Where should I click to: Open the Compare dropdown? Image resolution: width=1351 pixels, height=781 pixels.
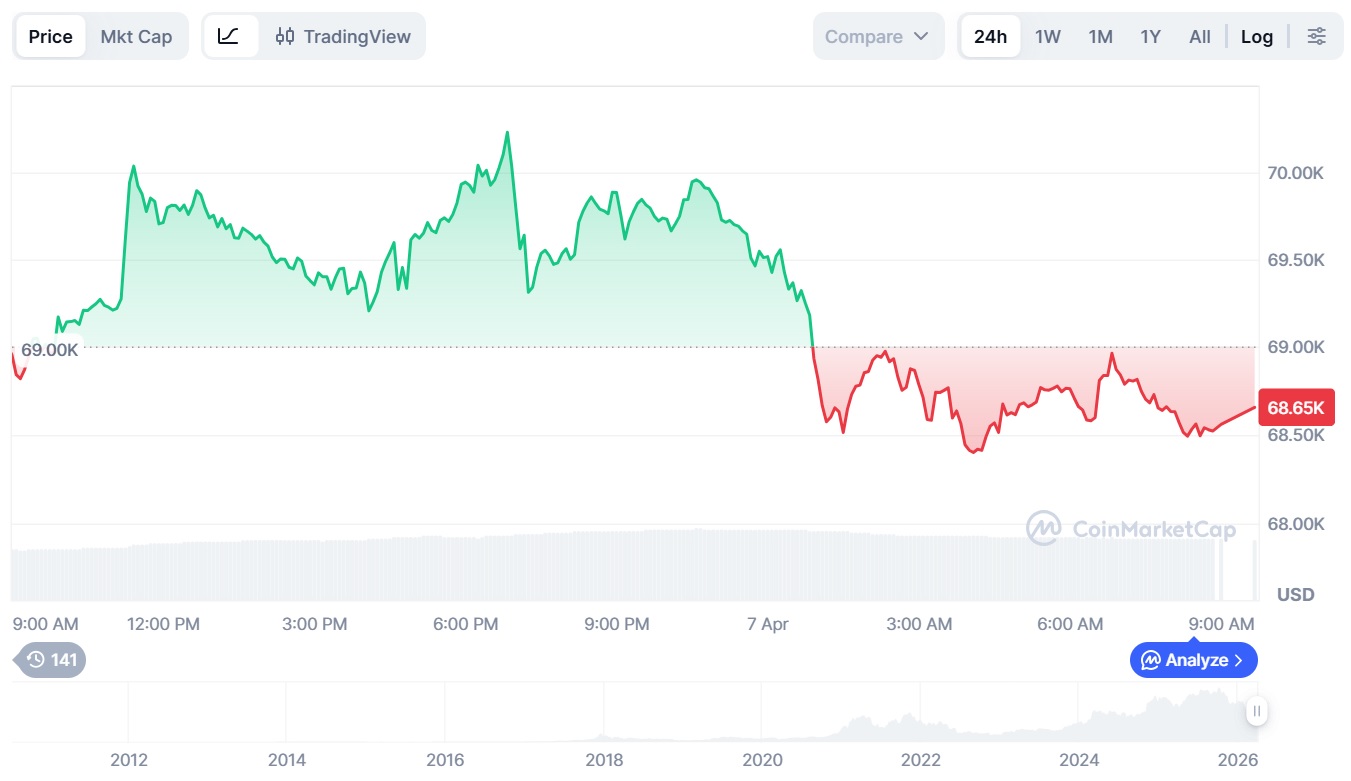[x=877, y=36]
